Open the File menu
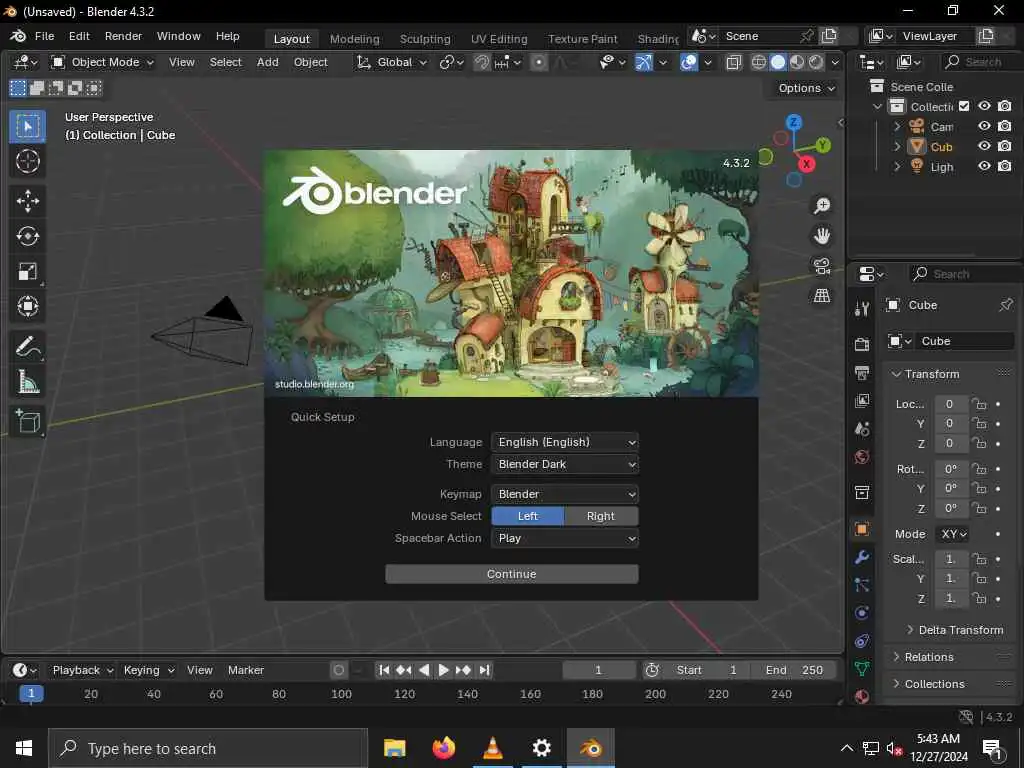The height and width of the screenshot is (768, 1024). point(44,36)
